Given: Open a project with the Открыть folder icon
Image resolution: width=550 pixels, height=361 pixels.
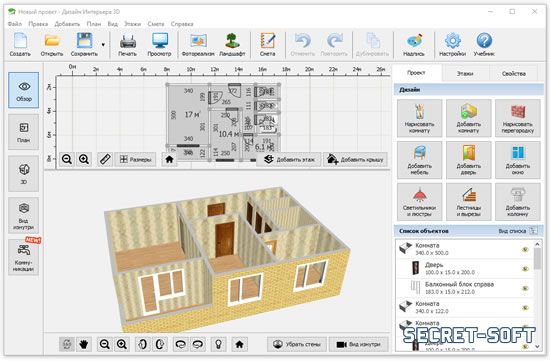Looking at the screenshot, I should [52, 44].
